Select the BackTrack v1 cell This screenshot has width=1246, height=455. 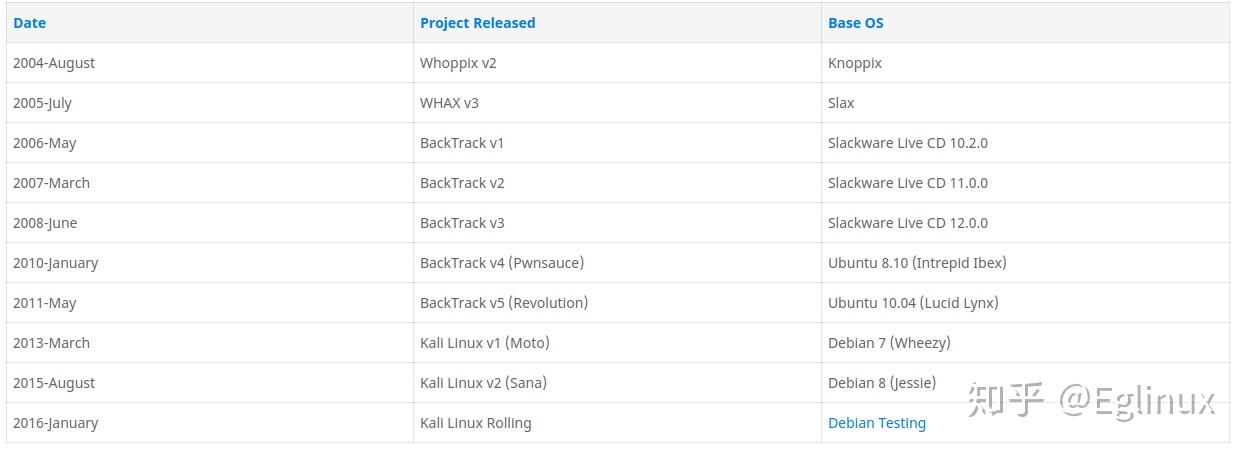point(462,143)
